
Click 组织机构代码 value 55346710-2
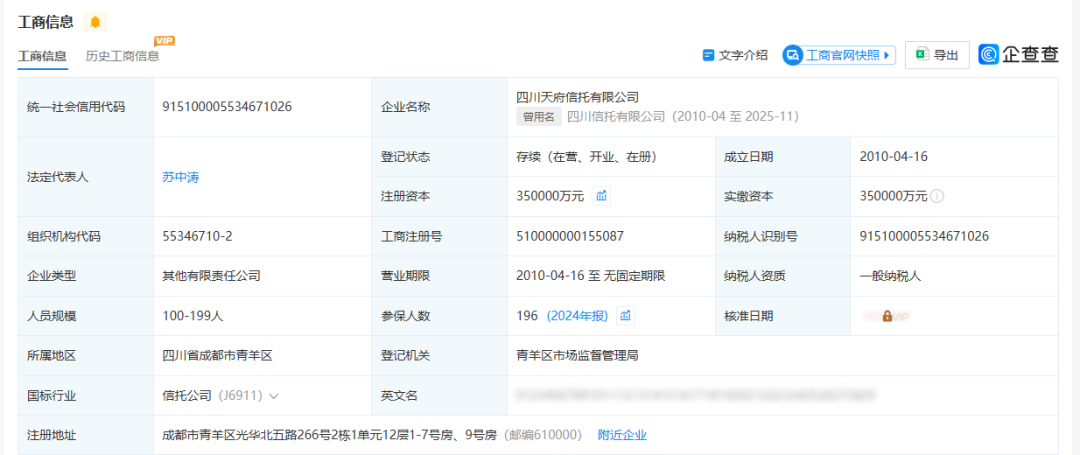tap(197, 237)
